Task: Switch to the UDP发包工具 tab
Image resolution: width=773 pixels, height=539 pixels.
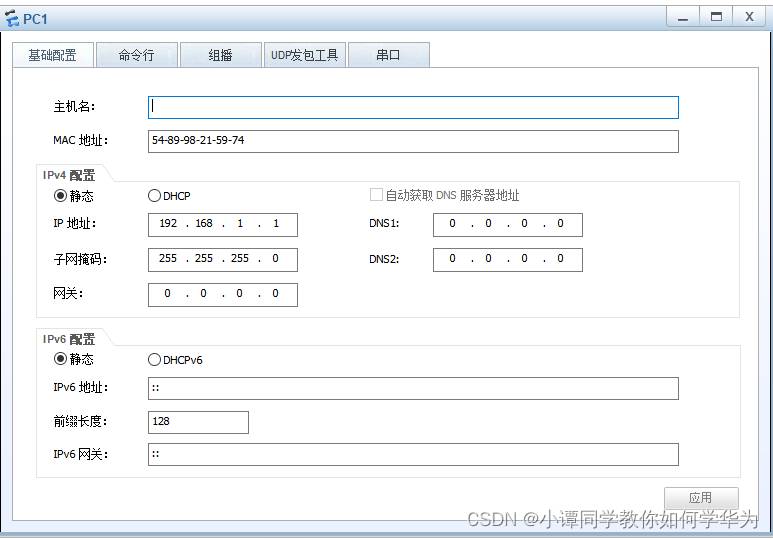Action: (305, 55)
